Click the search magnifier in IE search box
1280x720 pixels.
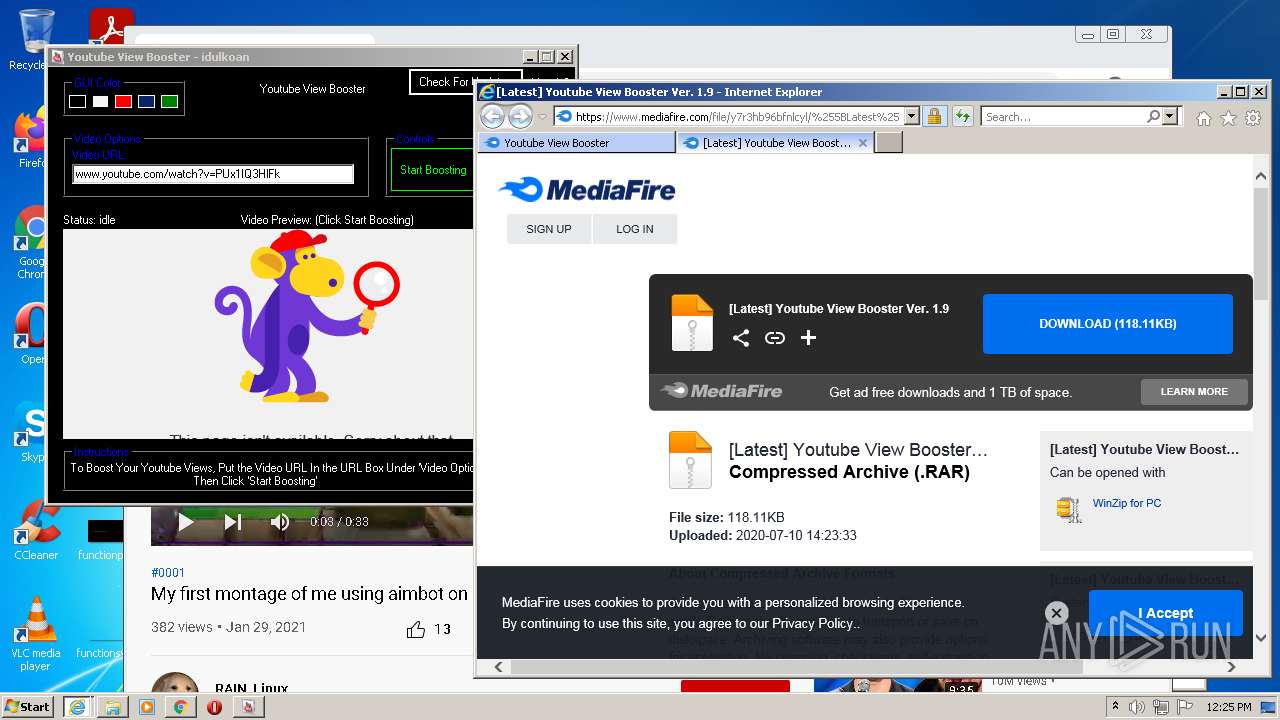(x=1154, y=117)
